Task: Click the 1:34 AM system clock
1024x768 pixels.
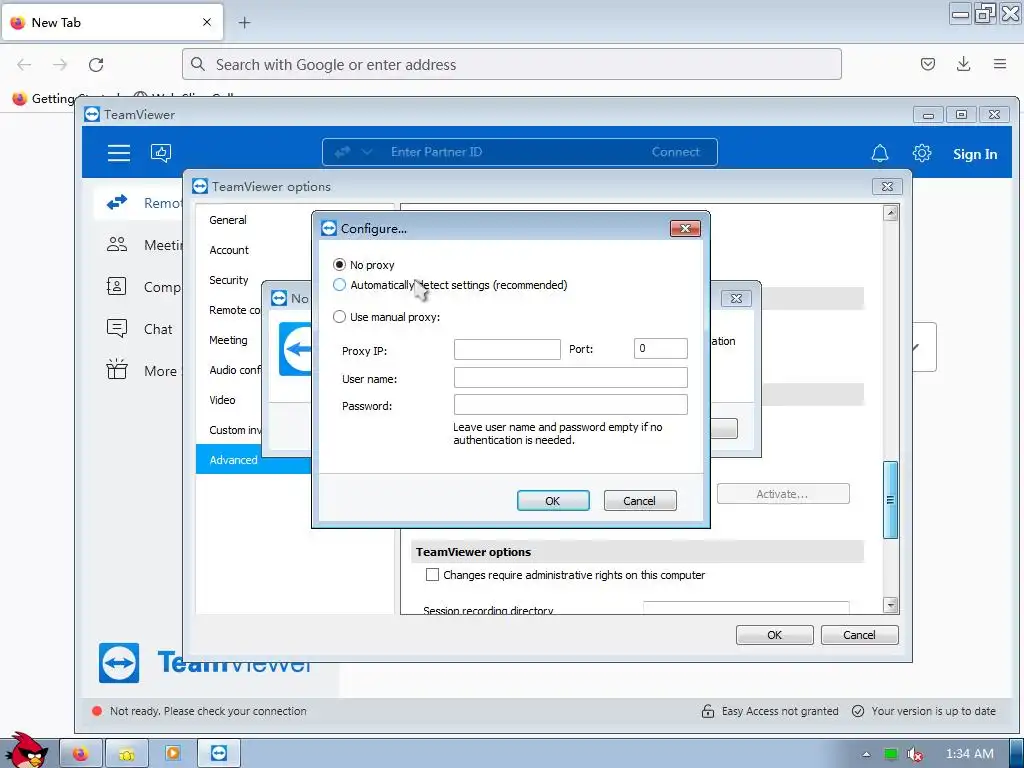Action: click(970, 754)
